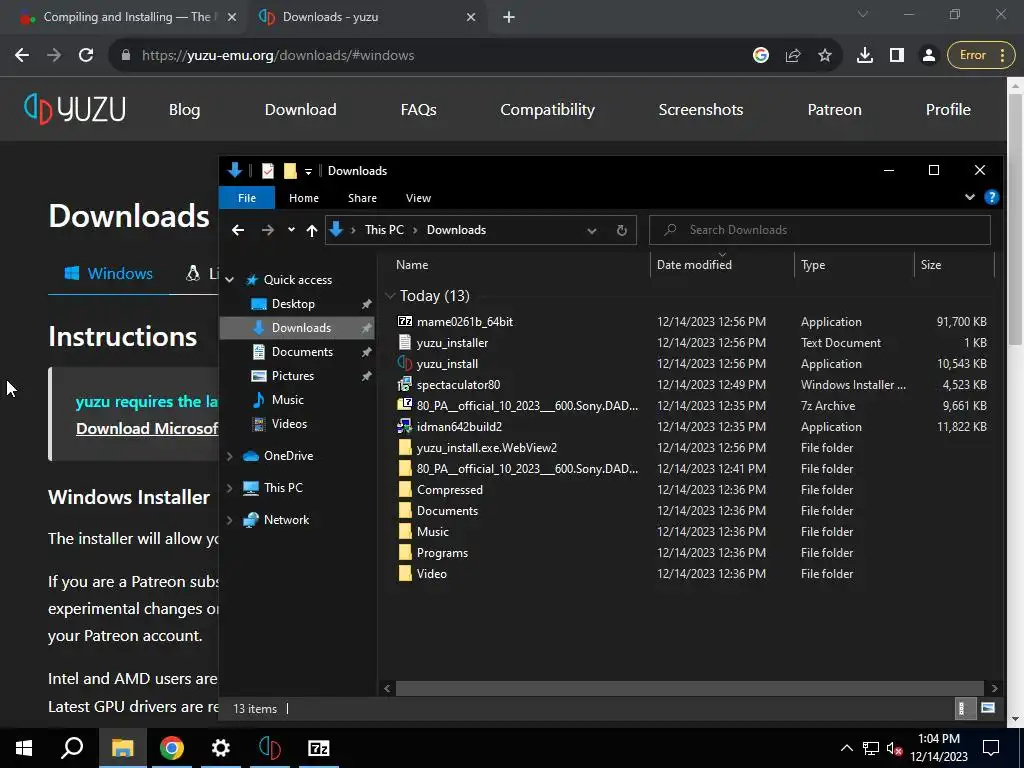Image resolution: width=1024 pixels, height=768 pixels.
Task: Select the spectaculator80 installer file
Action: pyautogui.click(x=458, y=385)
